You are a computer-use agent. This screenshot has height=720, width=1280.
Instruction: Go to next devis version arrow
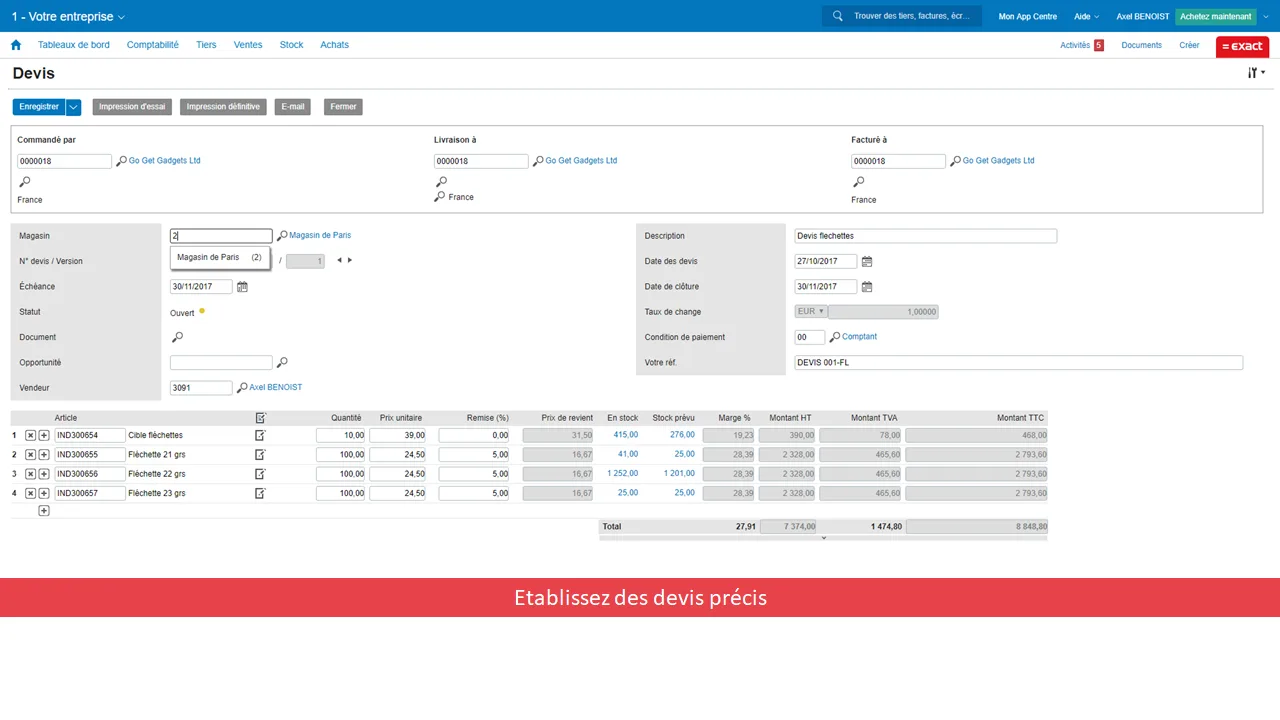click(x=350, y=261)
